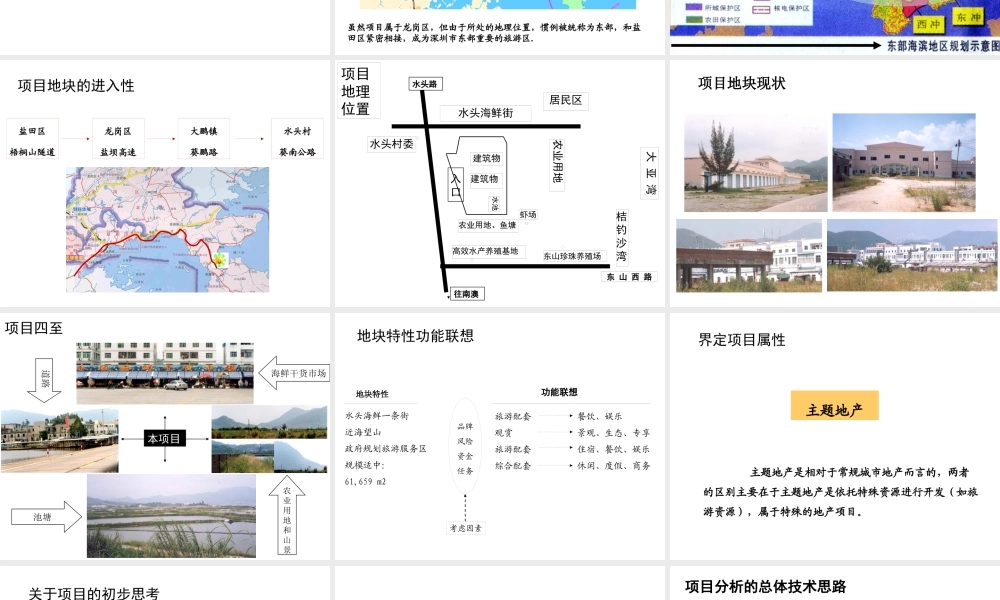Click the upward 农业用地和山景 arrow
Viewport: 1000px width, 600px height.
287,515
